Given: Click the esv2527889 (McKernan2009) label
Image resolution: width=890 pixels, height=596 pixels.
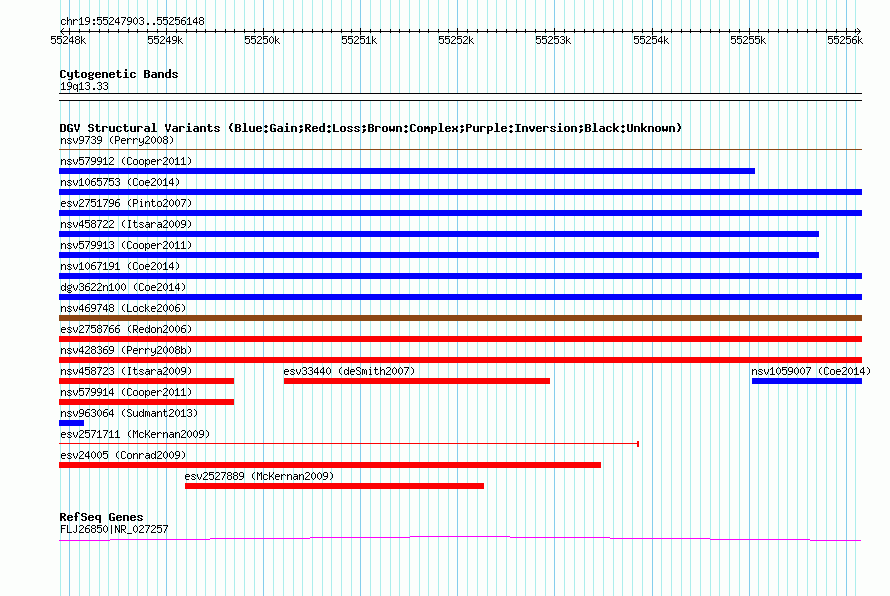Looking at the screenshot, I should coord(259,476).
